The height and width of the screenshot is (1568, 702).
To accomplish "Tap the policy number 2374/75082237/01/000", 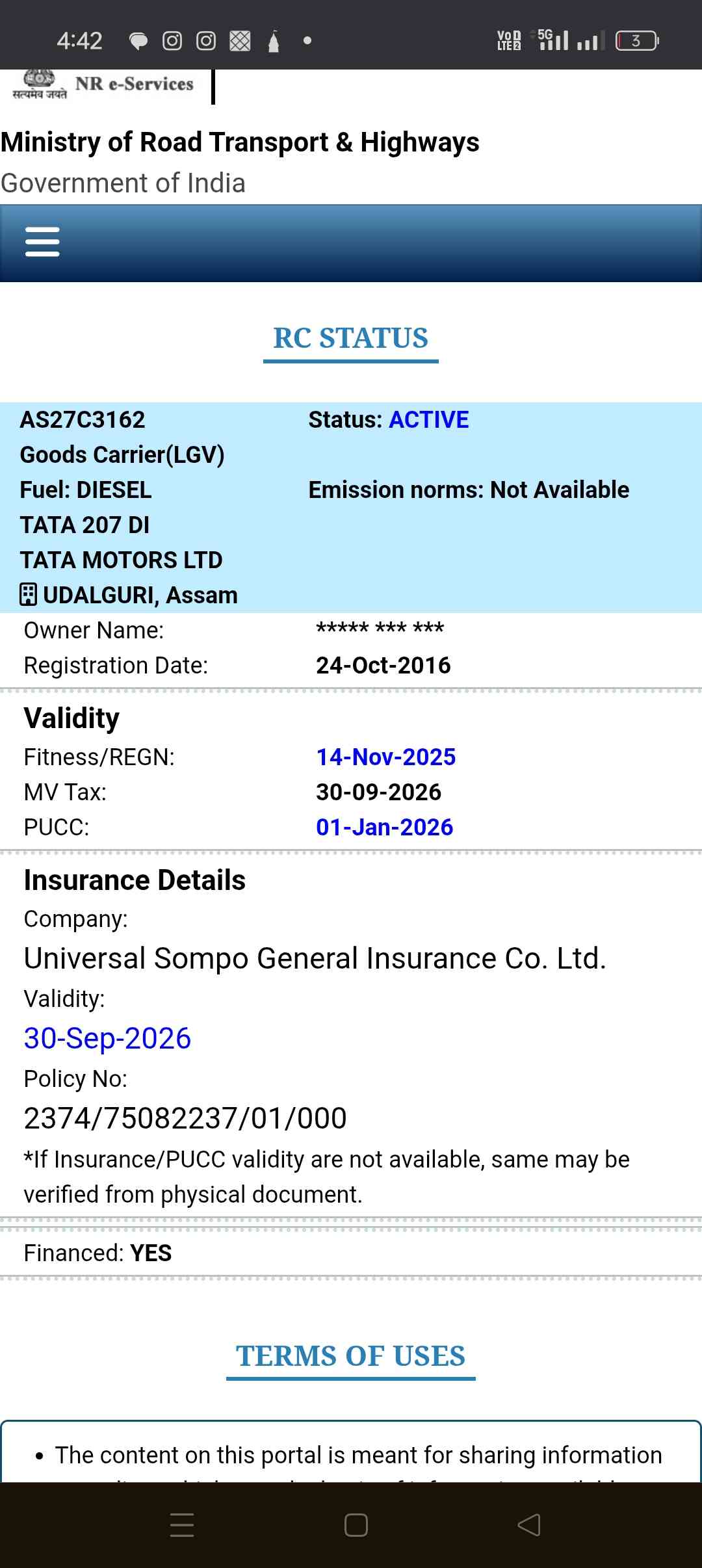I will click(x=185, y=1118).
